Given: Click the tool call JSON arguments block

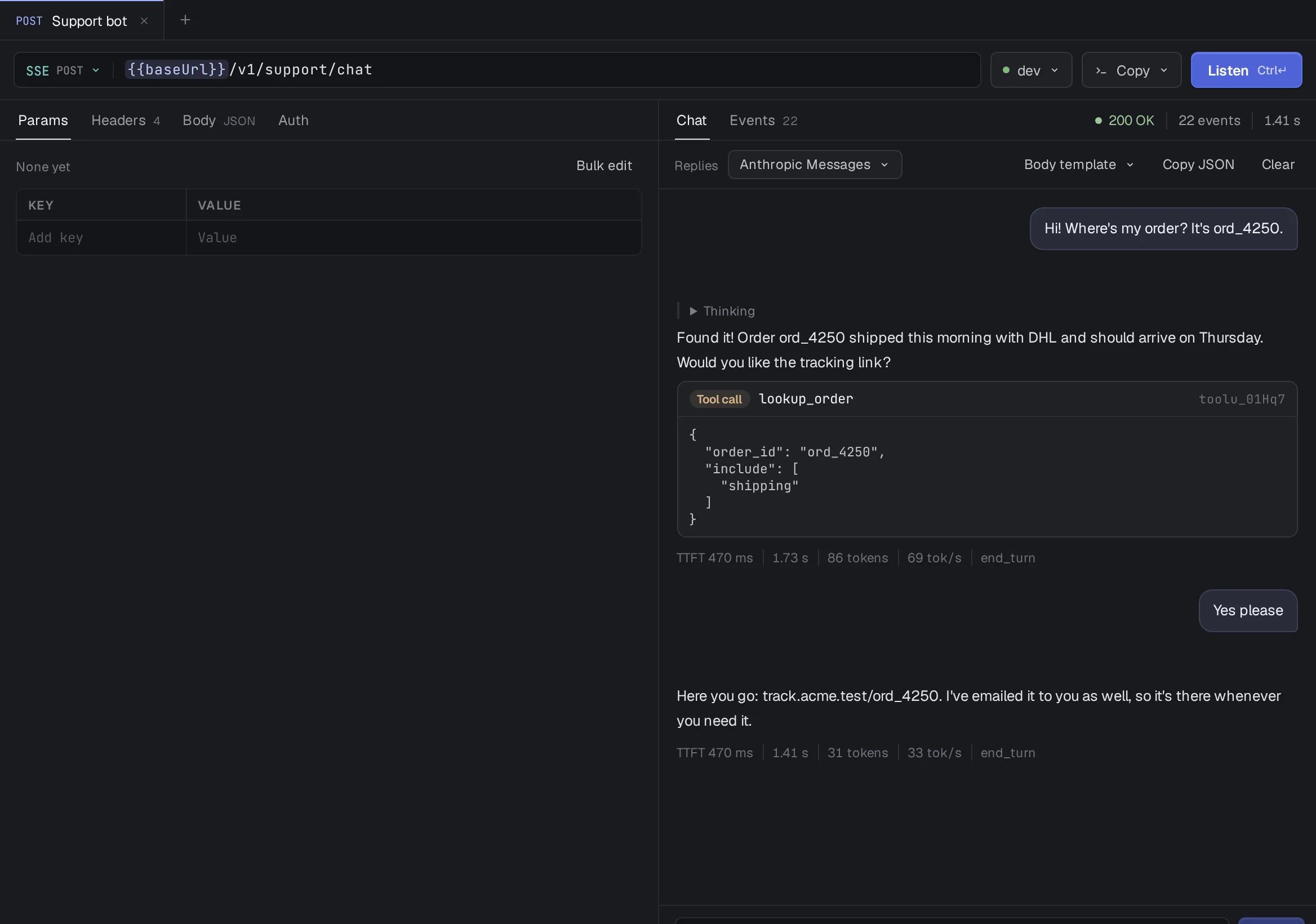Looking at the screenshot, I should [x=987, y=477].
